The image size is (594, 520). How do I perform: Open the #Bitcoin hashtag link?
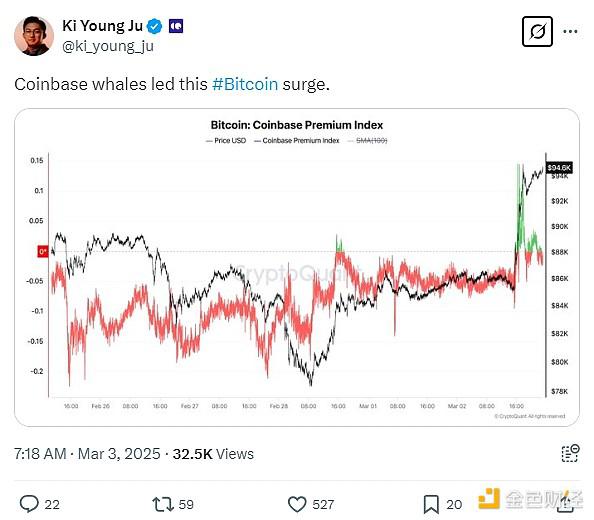coord(245,84)
